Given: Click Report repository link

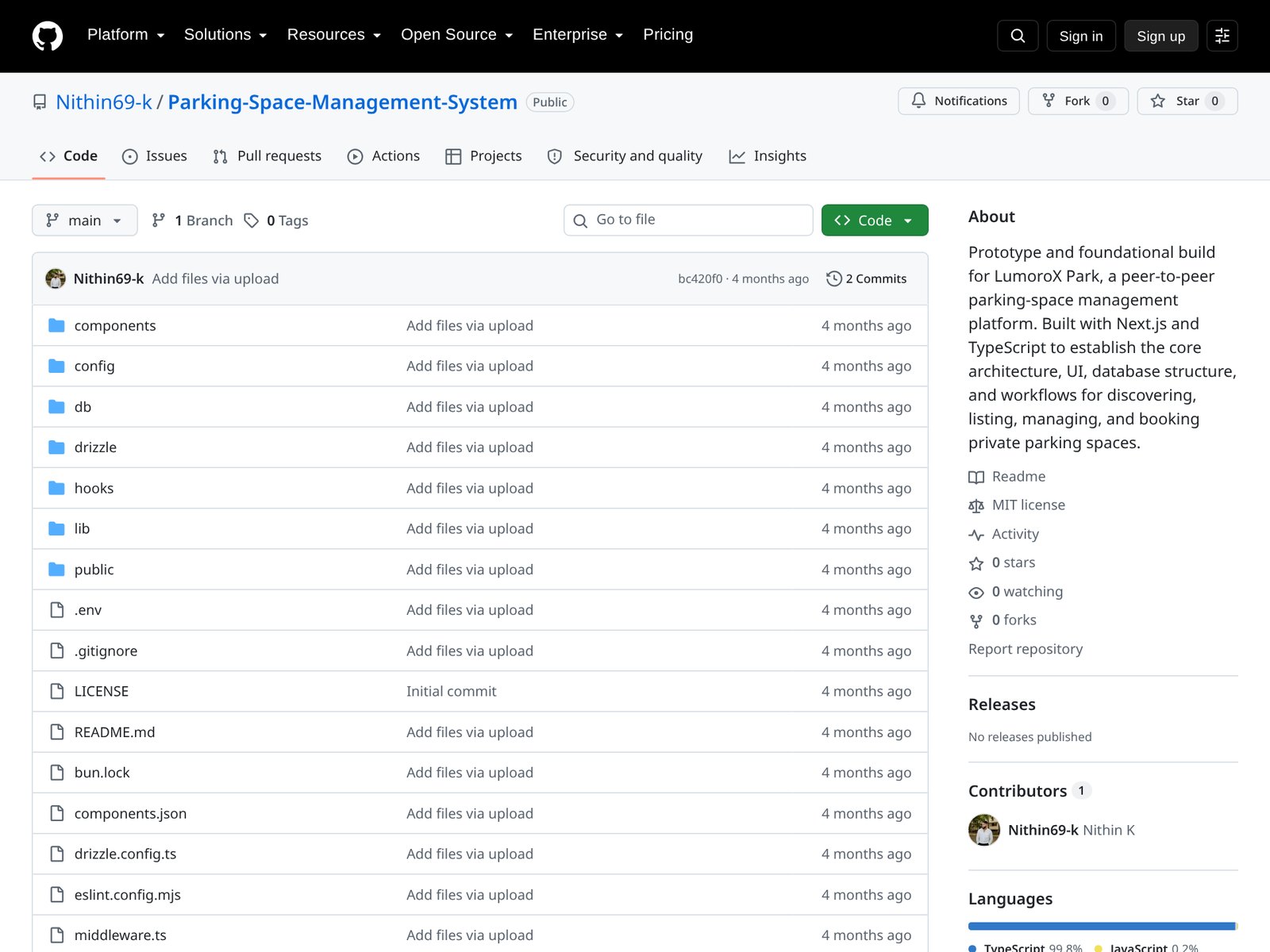Looking at the screenshot, I should pos(1026,649).
